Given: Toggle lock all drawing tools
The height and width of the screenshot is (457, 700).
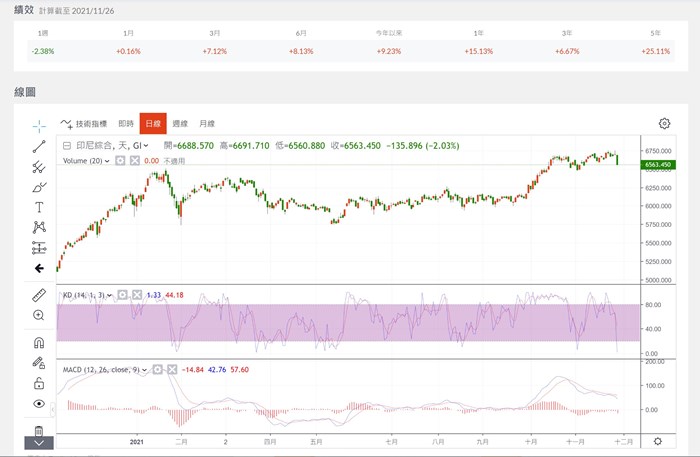Looking at the screenshot, I should [39, 383].
